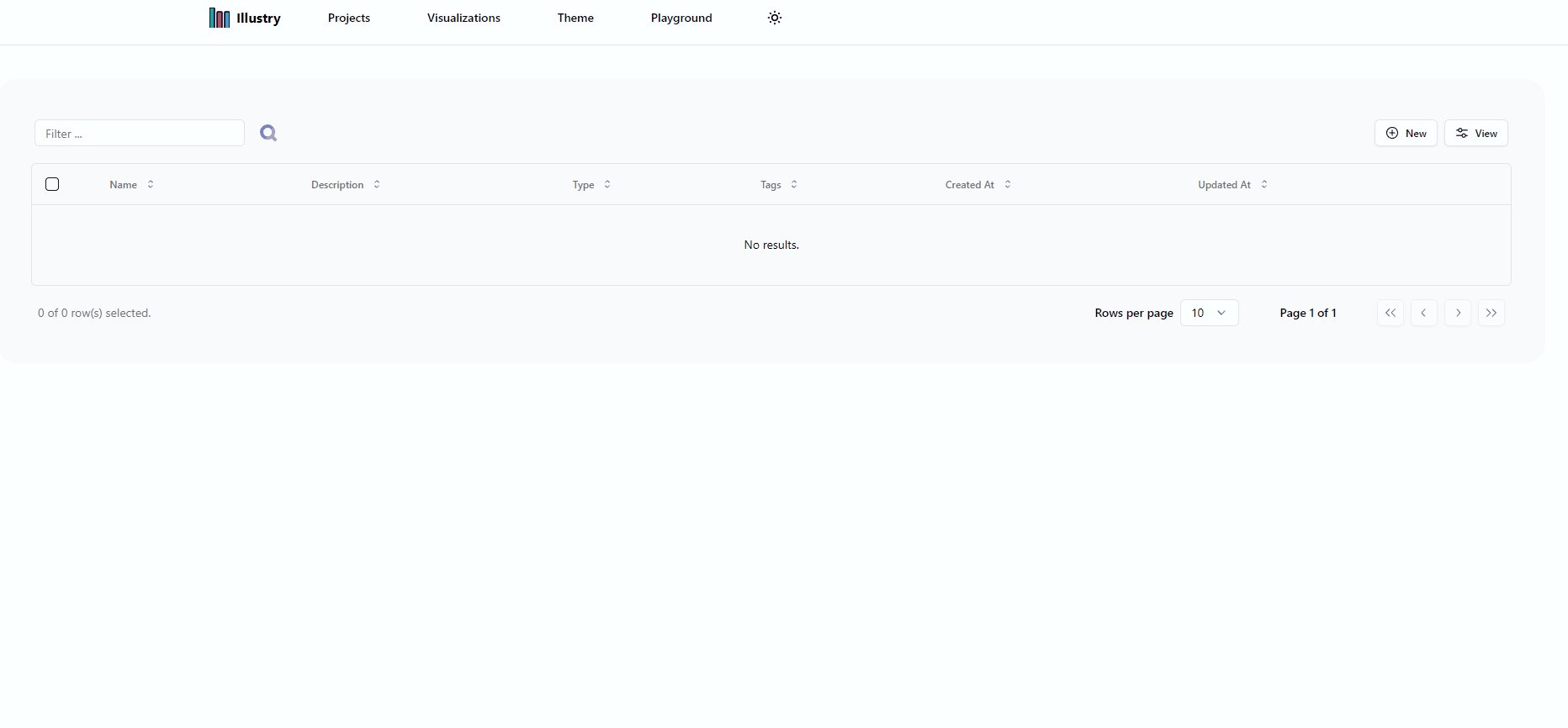Go to the next page
The image size is (1568, 728).
pos(1458,313)
